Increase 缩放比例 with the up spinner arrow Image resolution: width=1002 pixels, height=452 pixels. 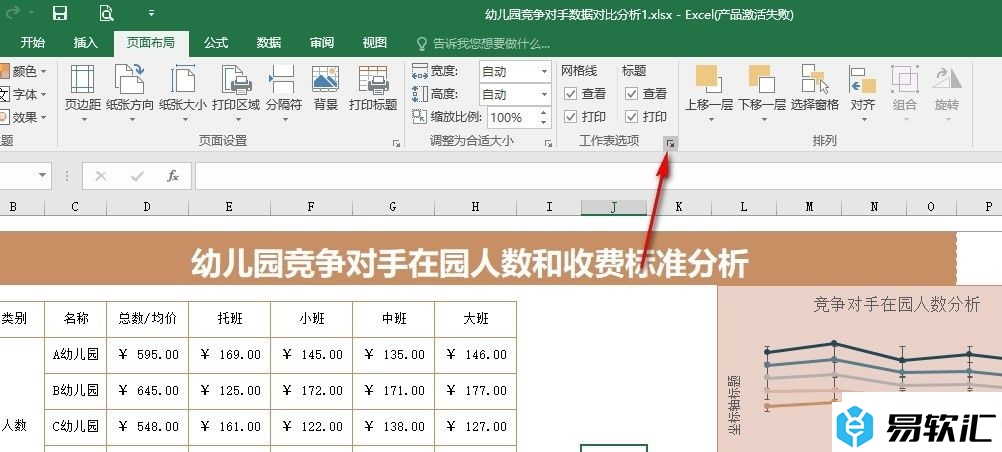544,113
